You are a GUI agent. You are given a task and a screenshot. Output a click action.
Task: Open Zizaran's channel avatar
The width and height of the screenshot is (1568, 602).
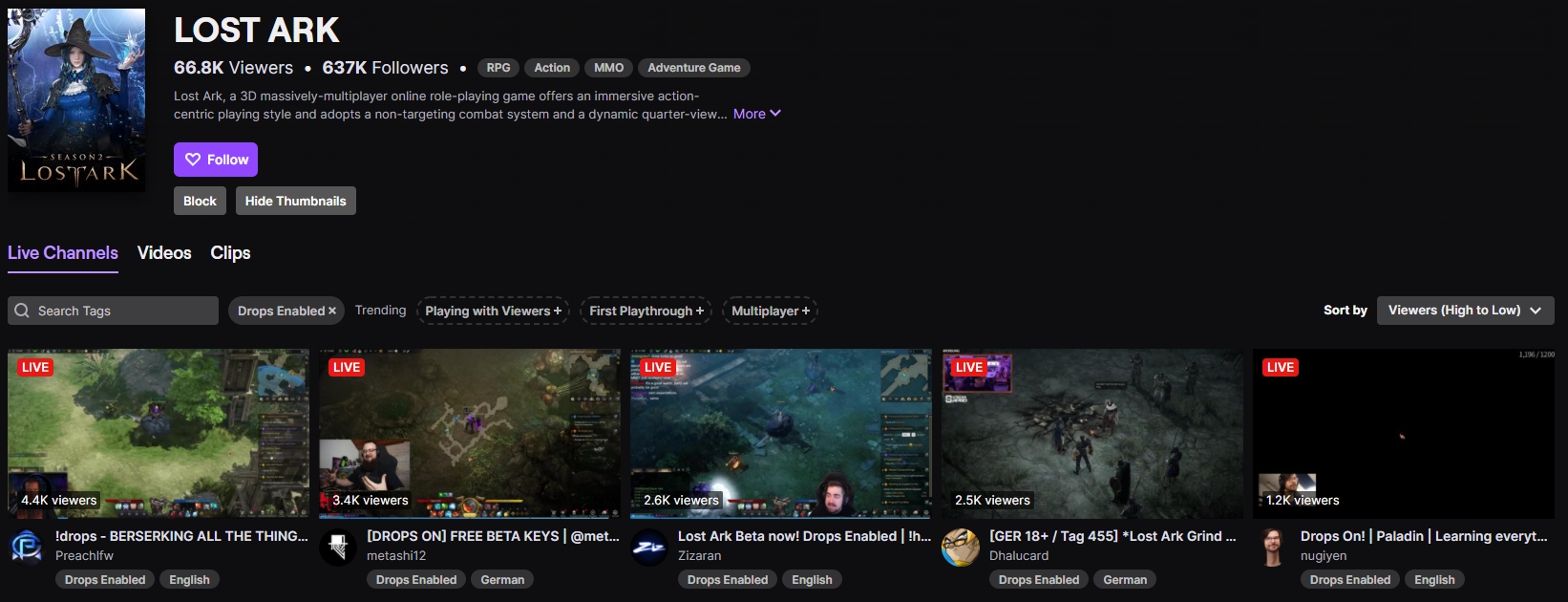[648, 547]
